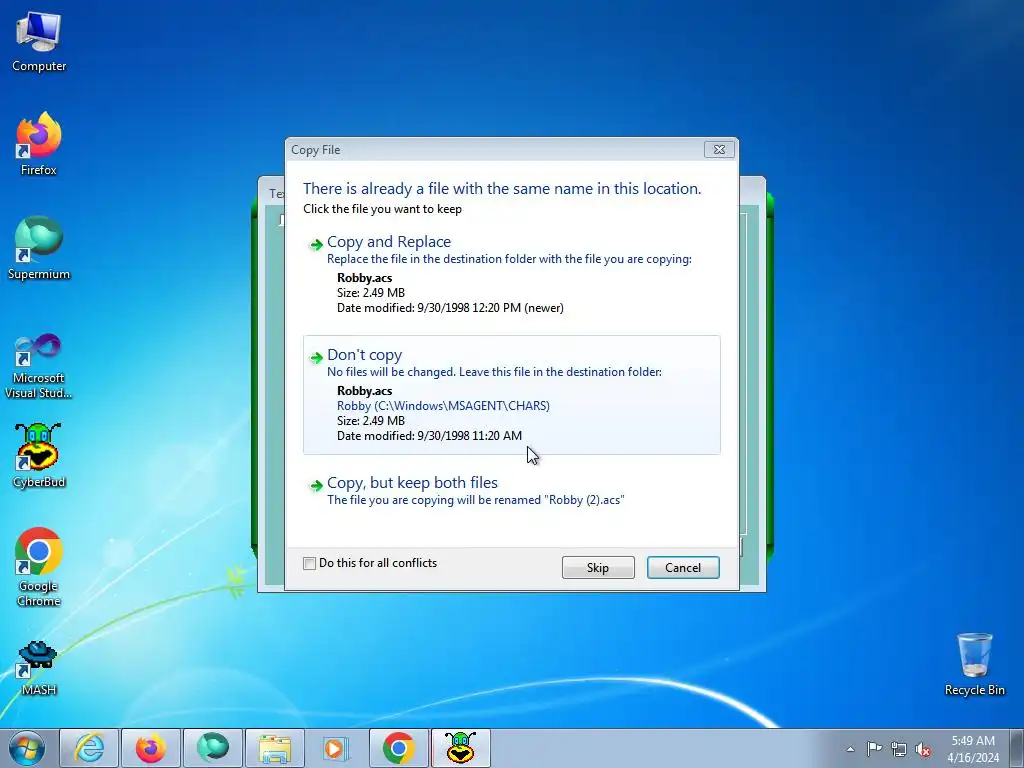Close the Copy File dialog
The width and height of the screenshot is (1024, 768).
pos(719,150)
